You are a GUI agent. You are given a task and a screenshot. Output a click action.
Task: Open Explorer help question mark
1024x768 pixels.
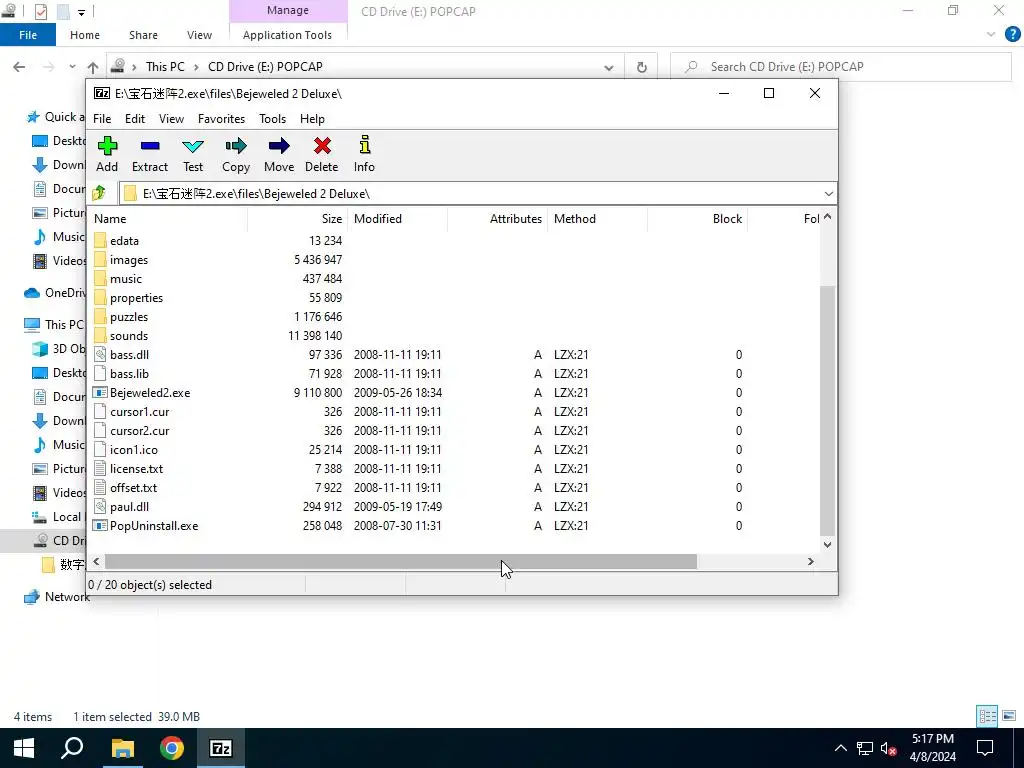tap(1012, 35)
